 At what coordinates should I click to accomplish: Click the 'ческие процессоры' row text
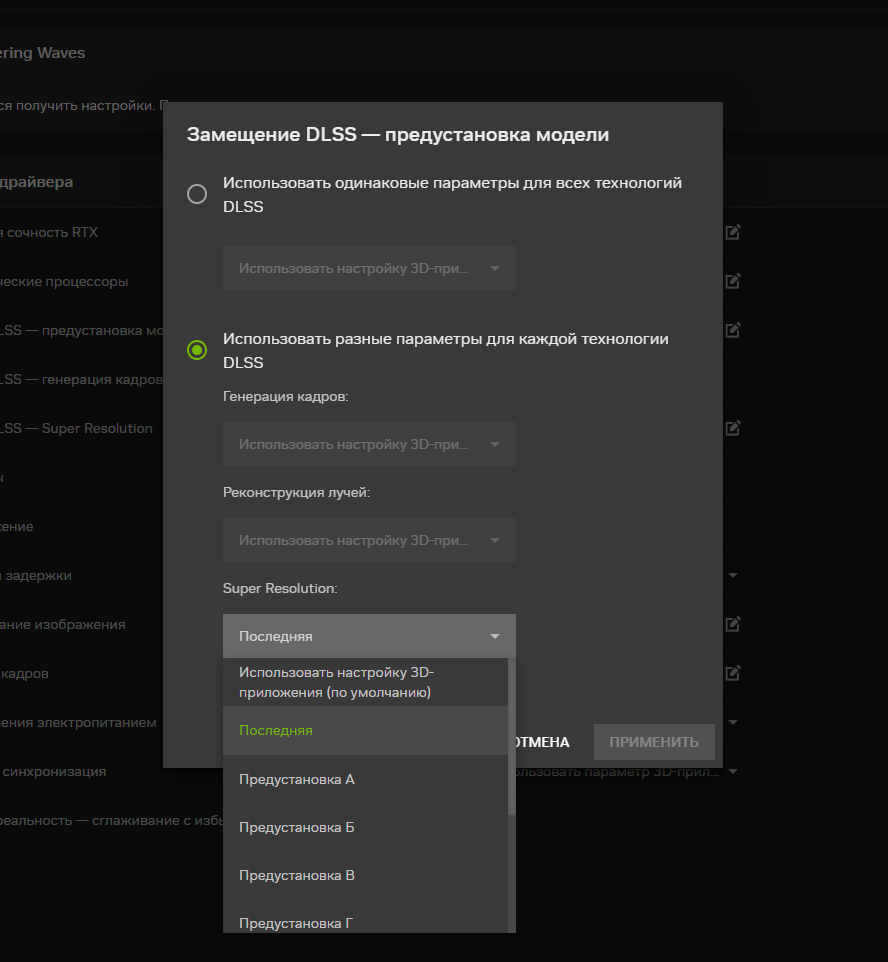64,281
